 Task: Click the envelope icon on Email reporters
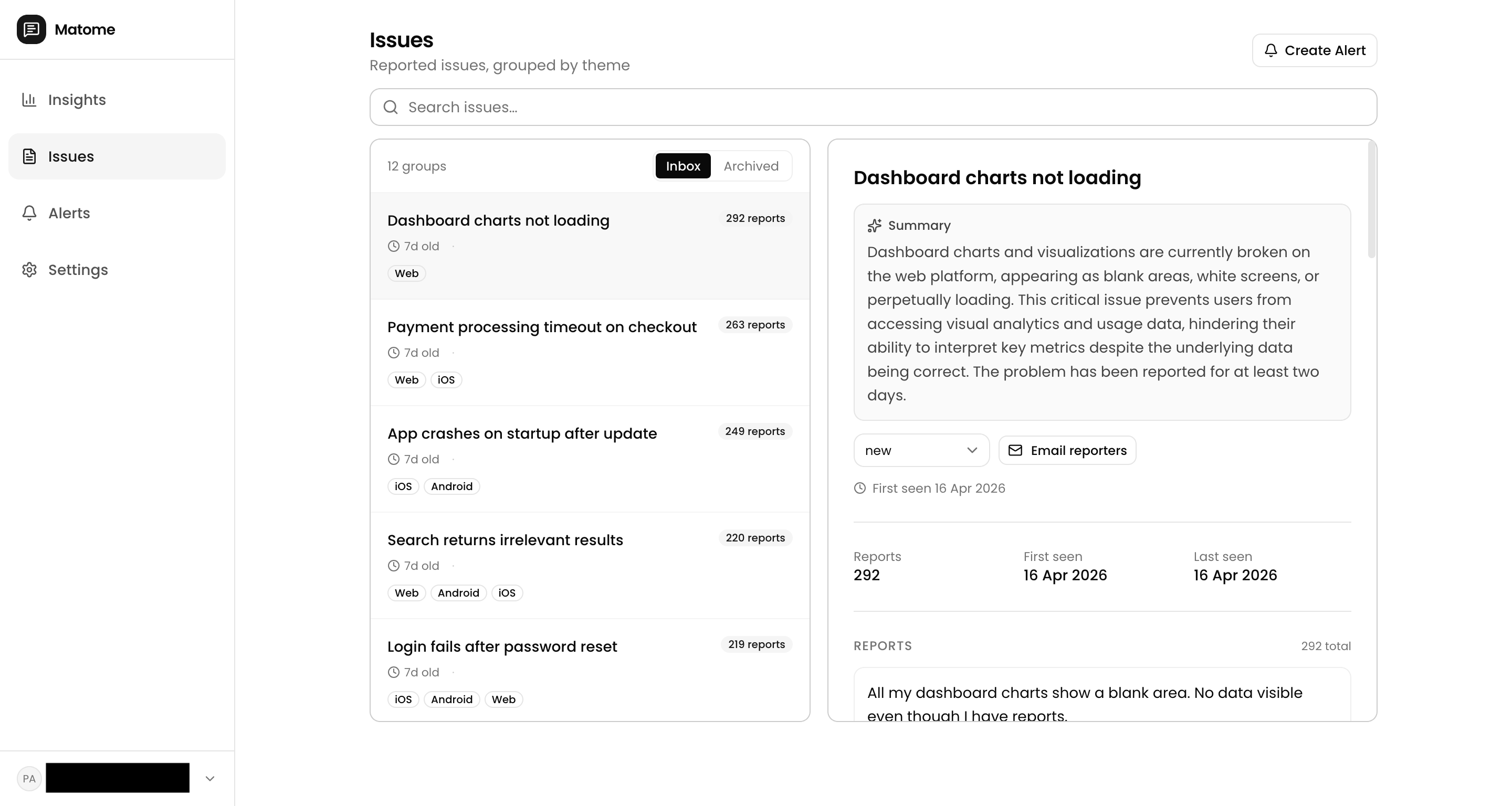[1015, 451]
